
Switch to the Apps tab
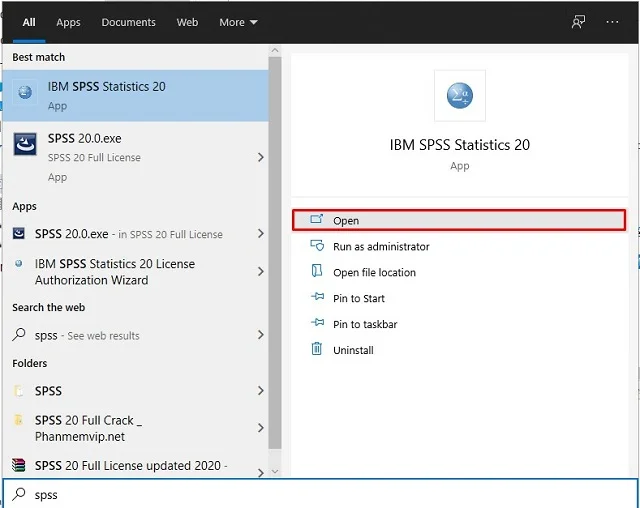[x=68, y=22]
